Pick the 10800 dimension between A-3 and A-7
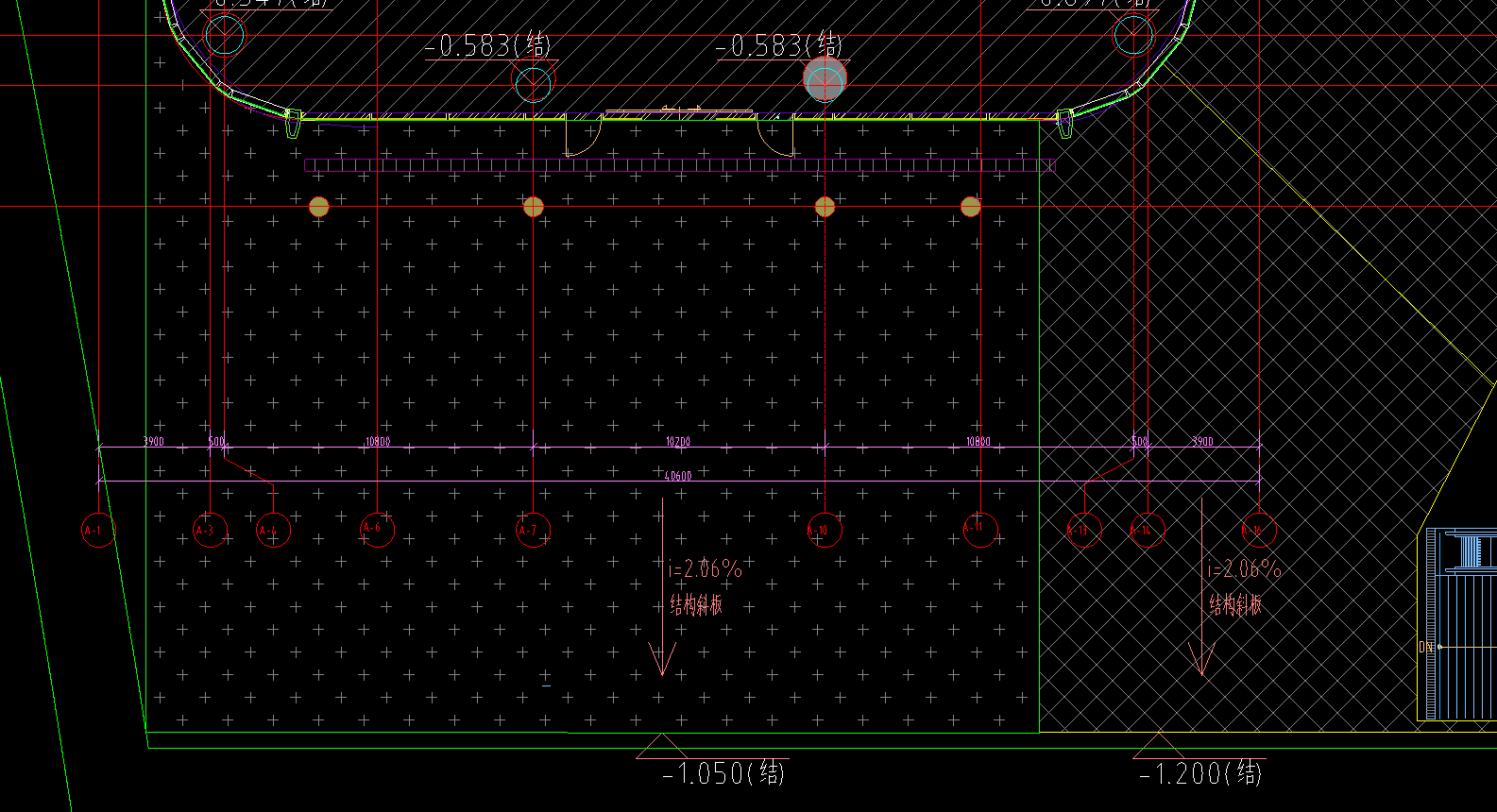The image size is (1497, 812). (377, 441)
